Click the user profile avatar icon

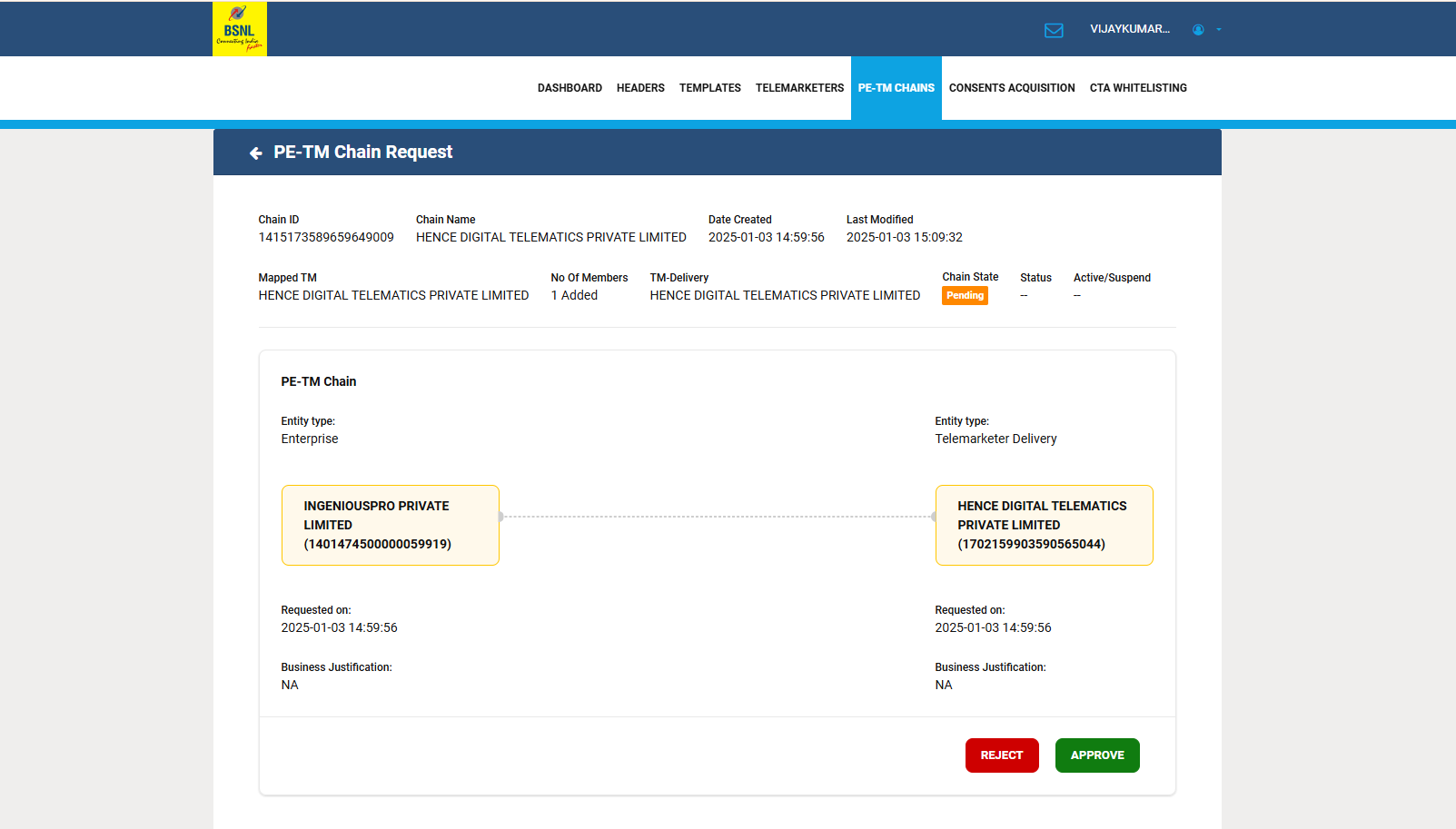tap(1198, 30)
